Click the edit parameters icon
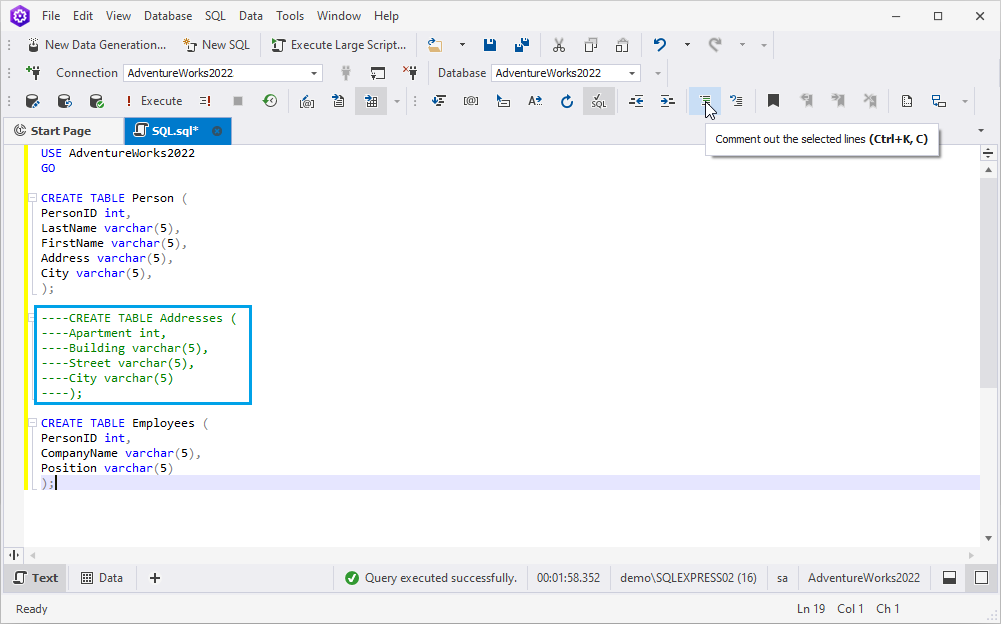The height and width of the screenshot is (624, 1001). pos(307,101)
